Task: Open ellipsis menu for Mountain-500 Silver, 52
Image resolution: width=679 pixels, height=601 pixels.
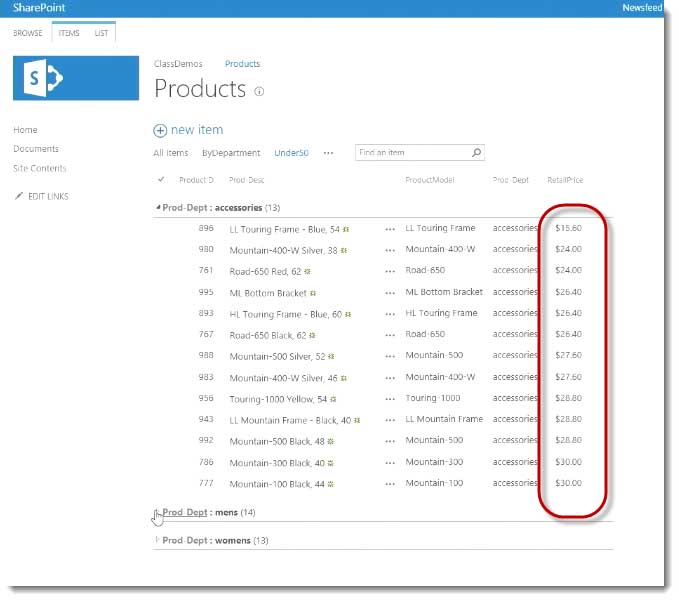Action: coord(390,356)
